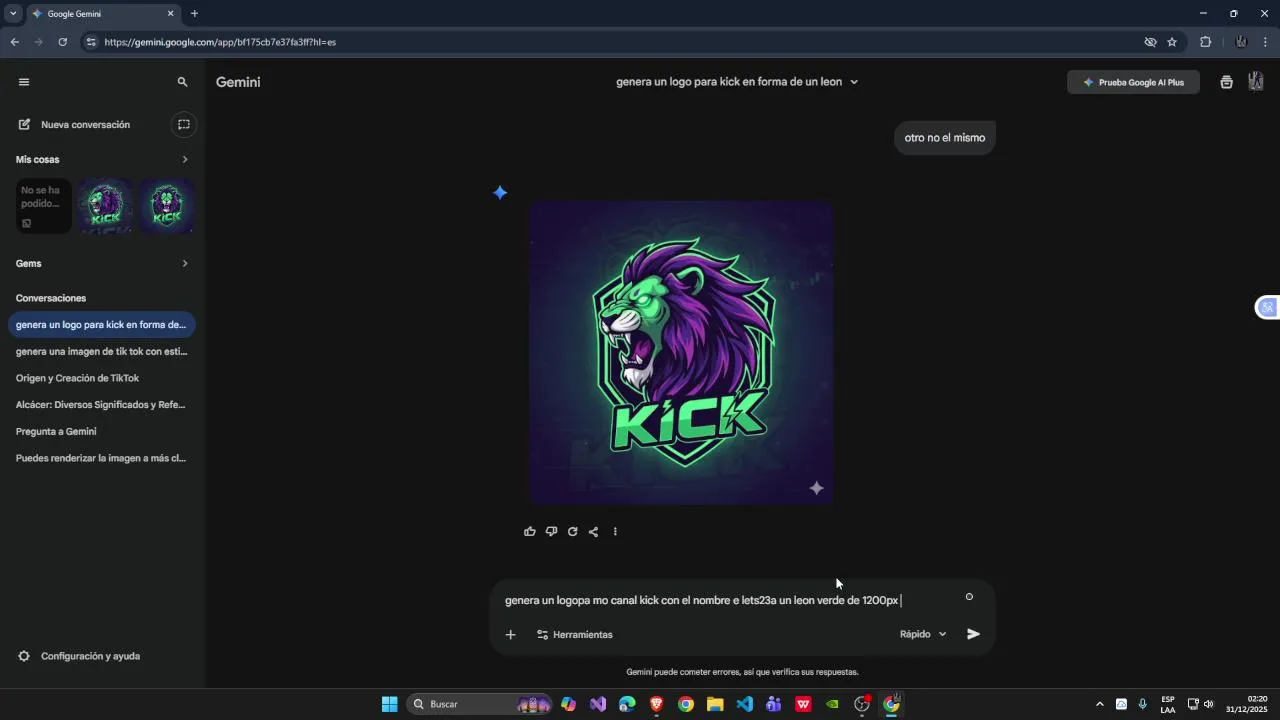Show hidden system tray icons

1100,704
